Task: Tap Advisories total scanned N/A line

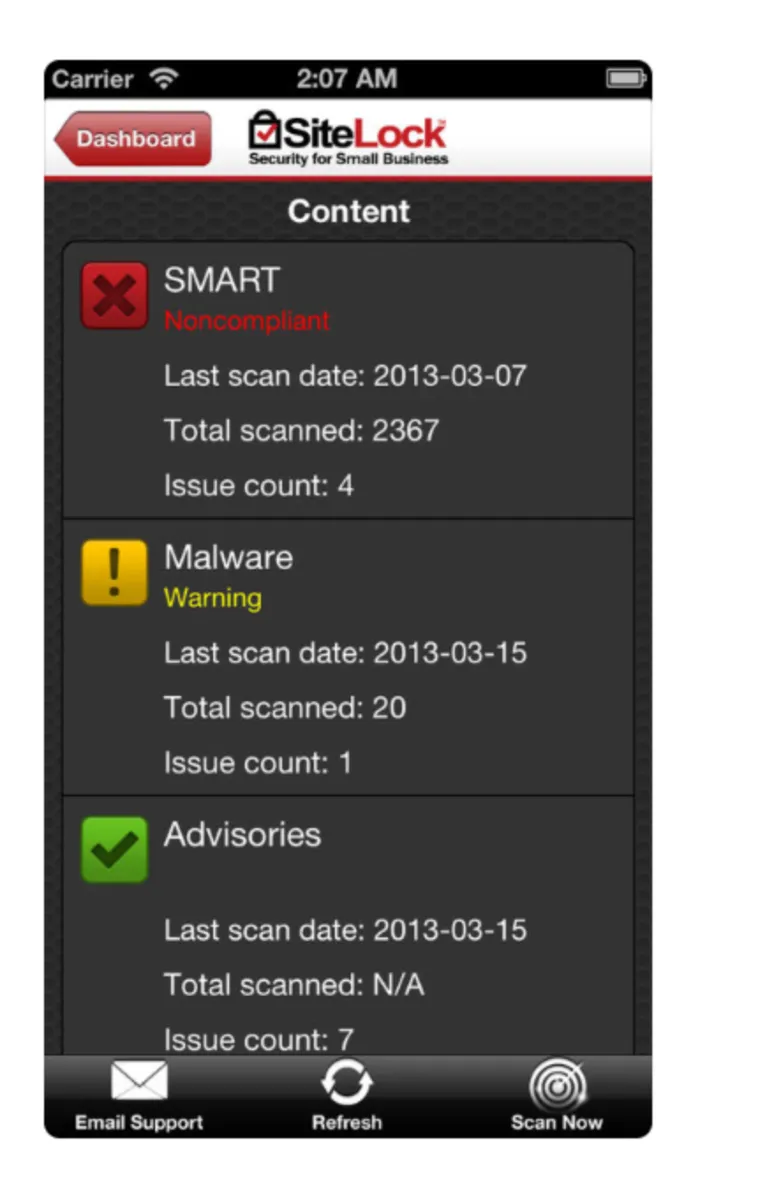Action: [294, 985]
